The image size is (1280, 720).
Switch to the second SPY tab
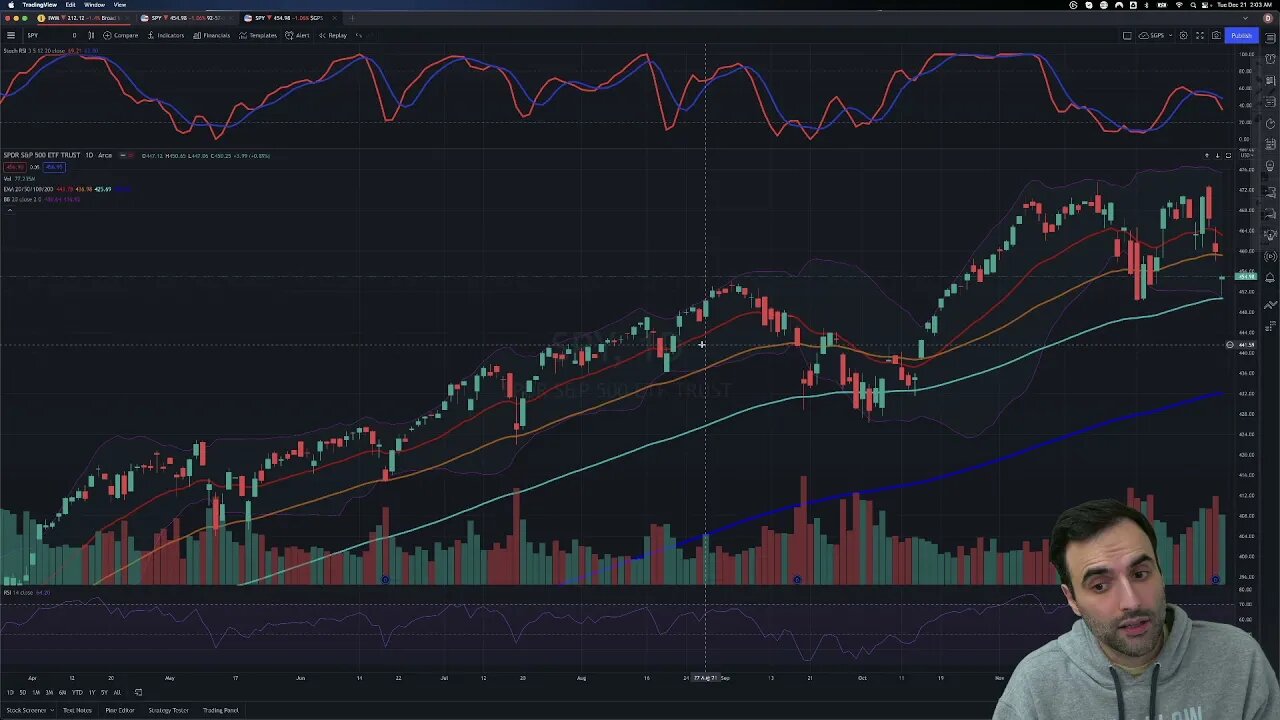coord(185,18)
